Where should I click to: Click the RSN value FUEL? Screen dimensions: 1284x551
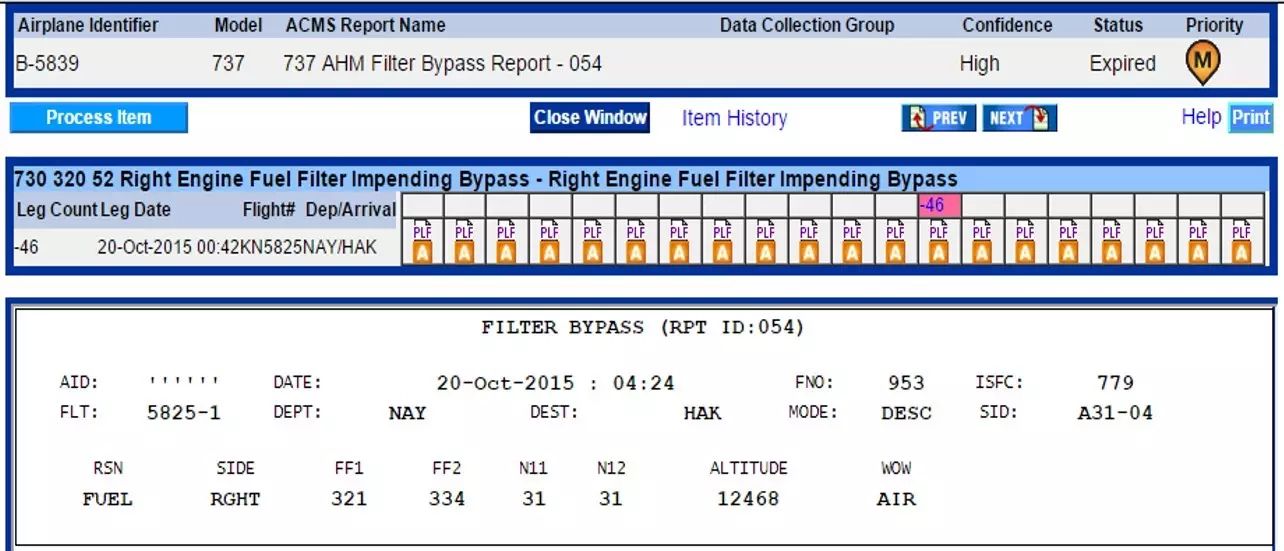(x=107, y=499)
